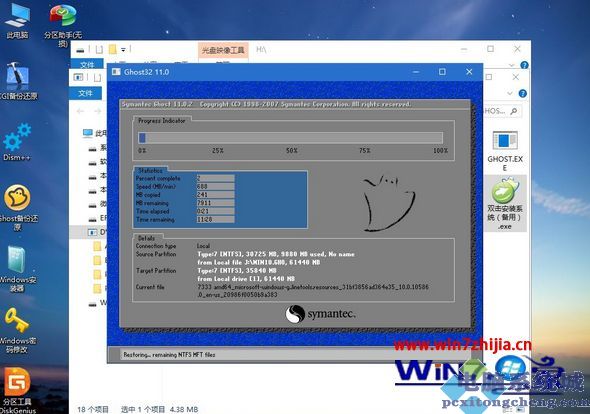Open the Dism++ desktop shortcut
Screen dimensions: 590x414
(x=17, y=142)
